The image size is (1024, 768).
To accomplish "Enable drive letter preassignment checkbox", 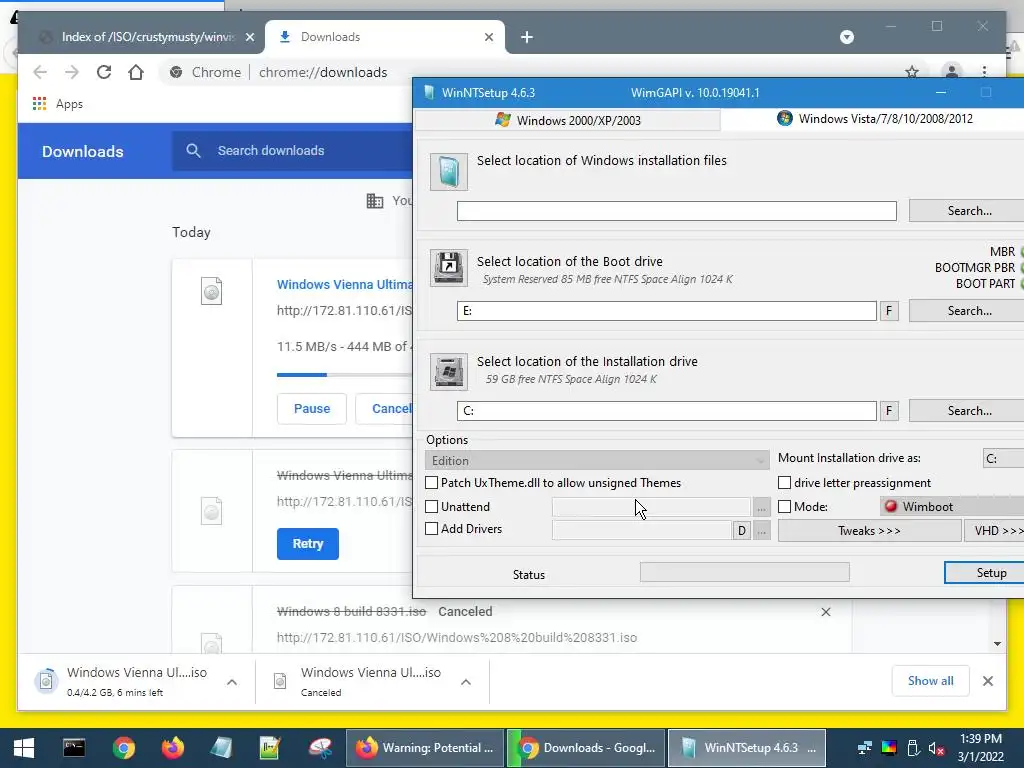I will pyautogui.click(x=784, y=483).
